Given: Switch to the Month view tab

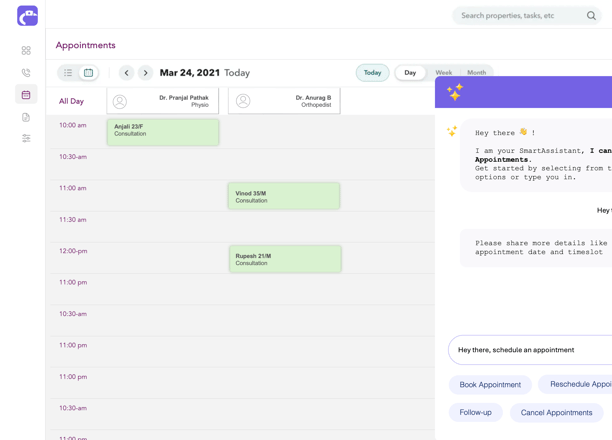Looking at the screenshot, I should (476, 73).
